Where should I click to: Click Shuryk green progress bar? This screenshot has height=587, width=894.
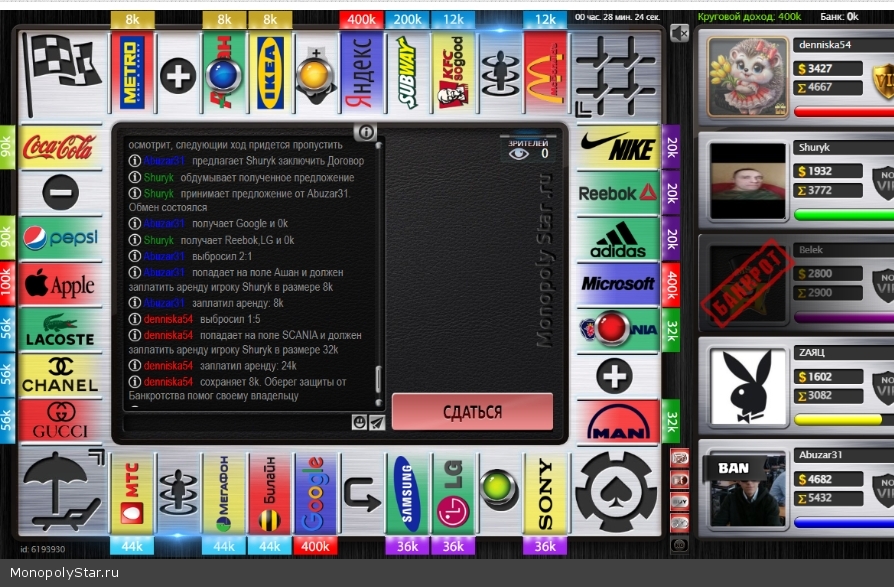844,214
